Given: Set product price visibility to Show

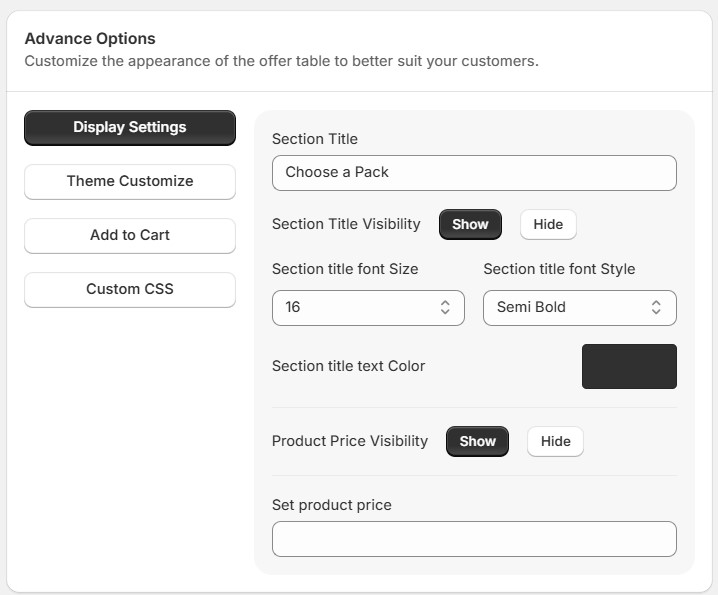Looking at the screenshot, I should point(477,441).
